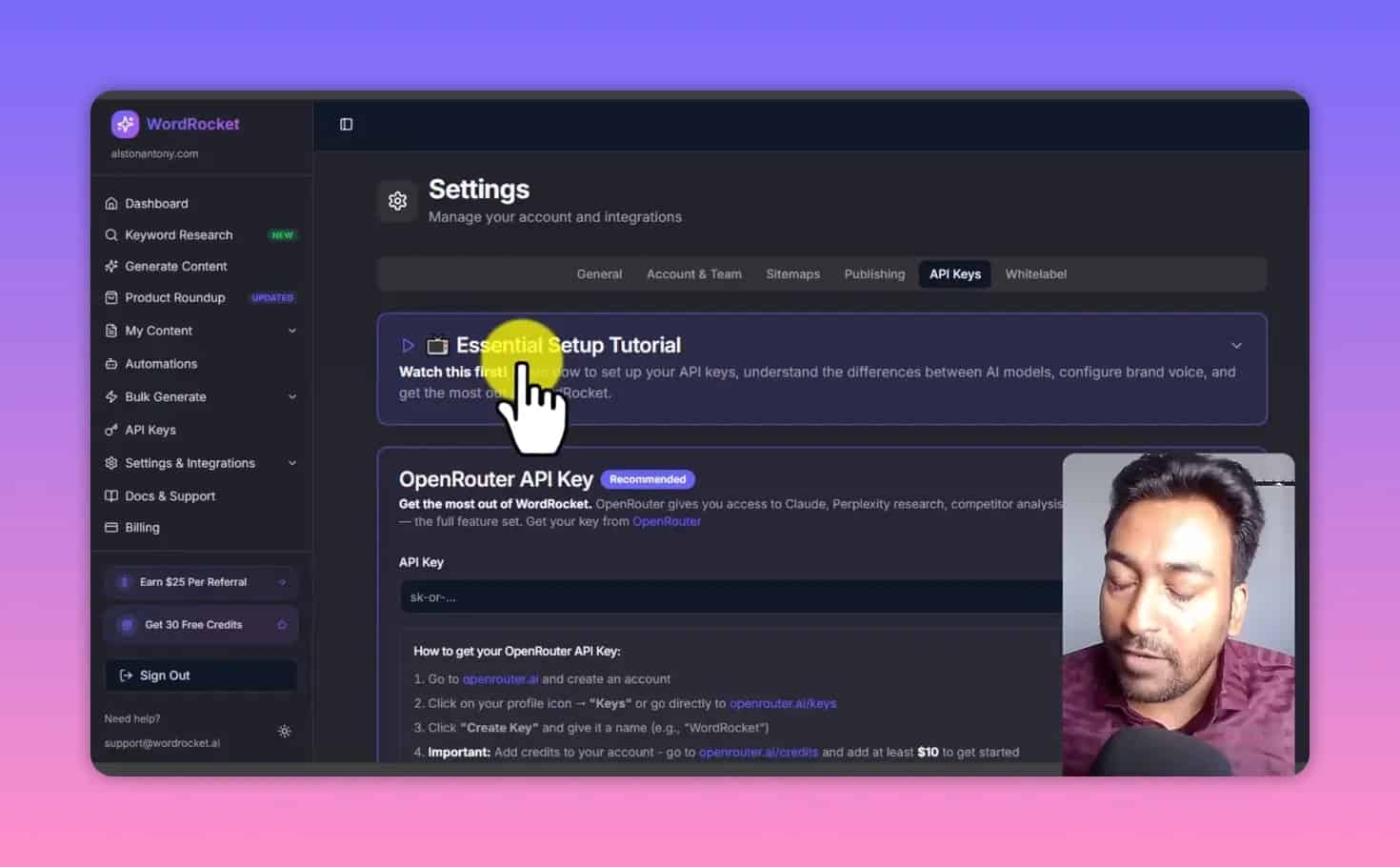The width and height of the screenshot is (1400, 867).
Task: Click the Sign Out button
Action: 200,675
